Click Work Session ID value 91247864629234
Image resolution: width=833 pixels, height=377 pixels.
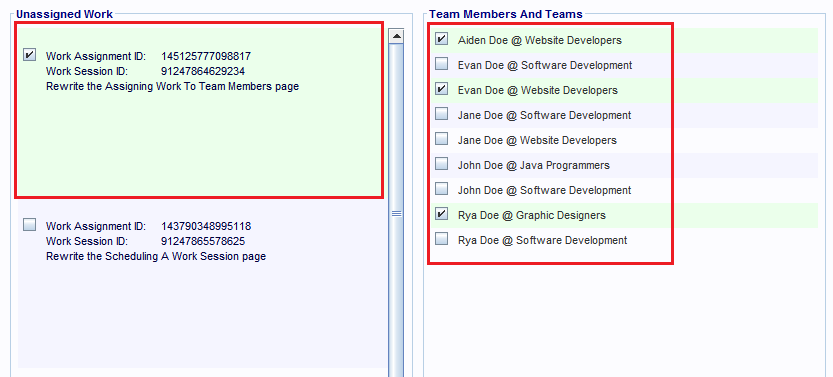pyautogui.click(x=203, y=71)
